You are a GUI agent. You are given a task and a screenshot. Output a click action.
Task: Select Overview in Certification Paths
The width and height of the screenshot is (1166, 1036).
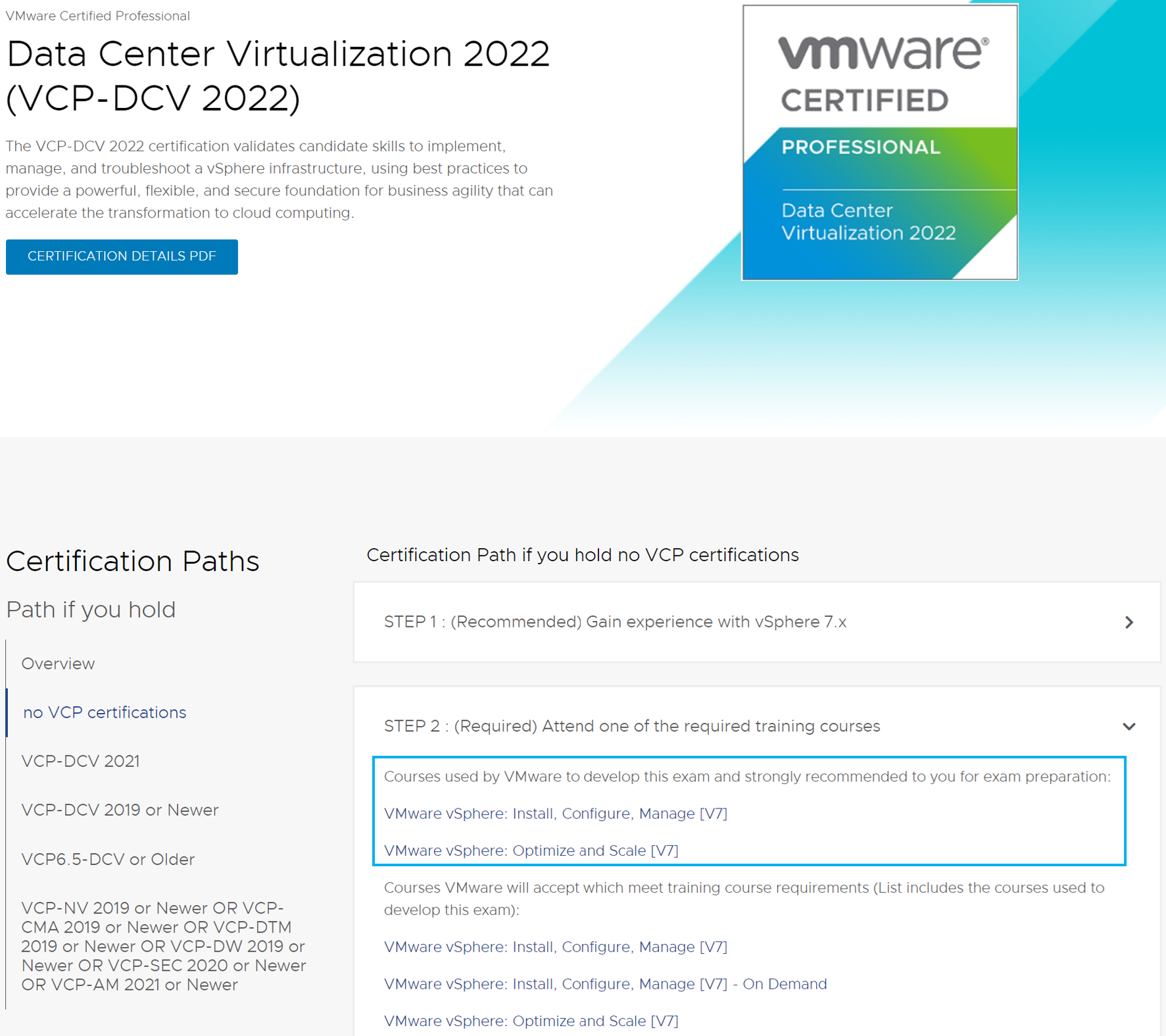(58, 664)
